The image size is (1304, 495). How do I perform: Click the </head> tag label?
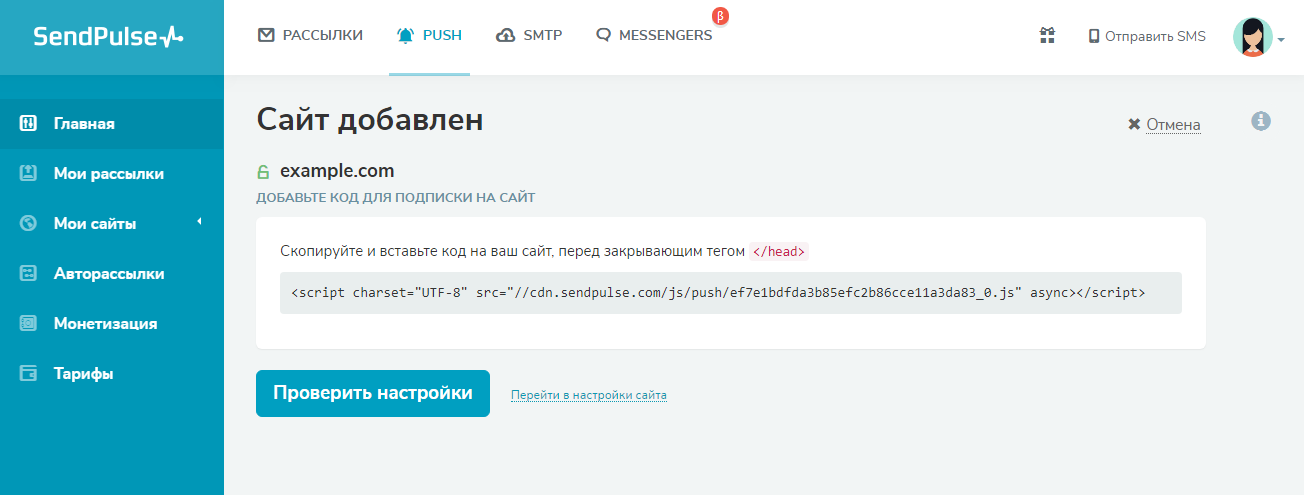pos(779,252)
